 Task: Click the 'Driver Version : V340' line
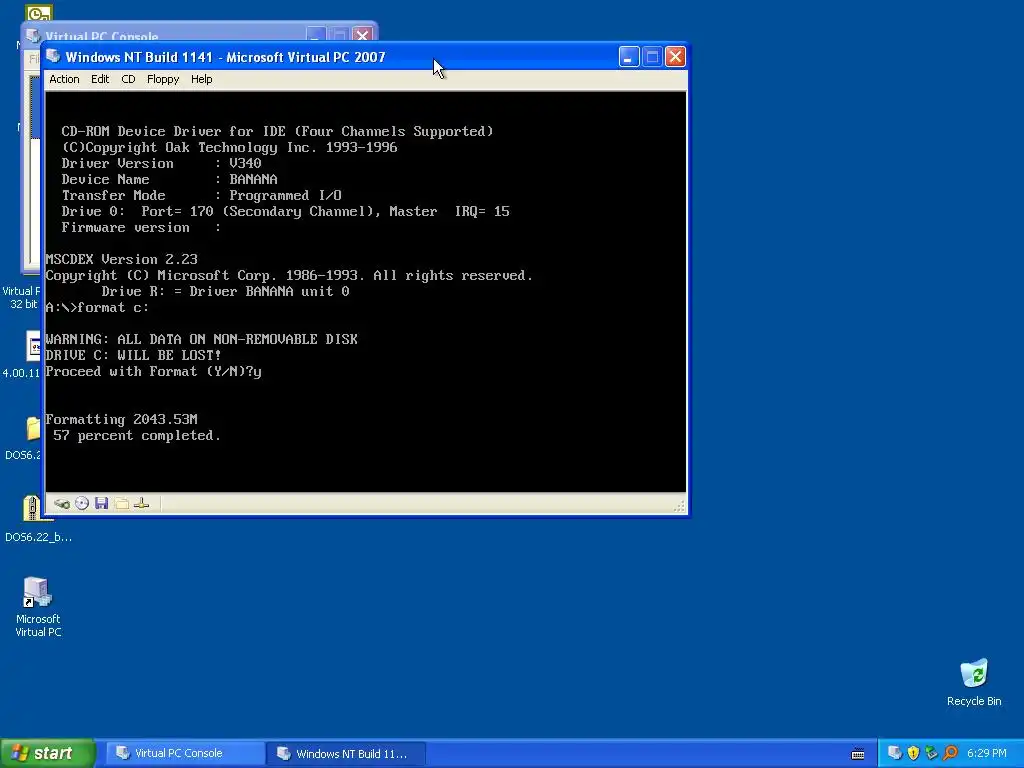161,163
